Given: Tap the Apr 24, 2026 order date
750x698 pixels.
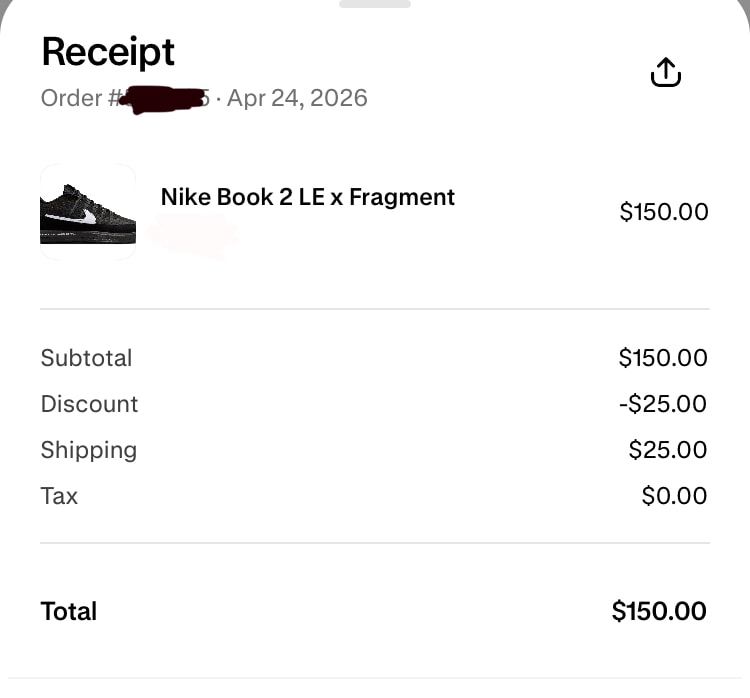Looking at the screenshot, I should 297,98.
